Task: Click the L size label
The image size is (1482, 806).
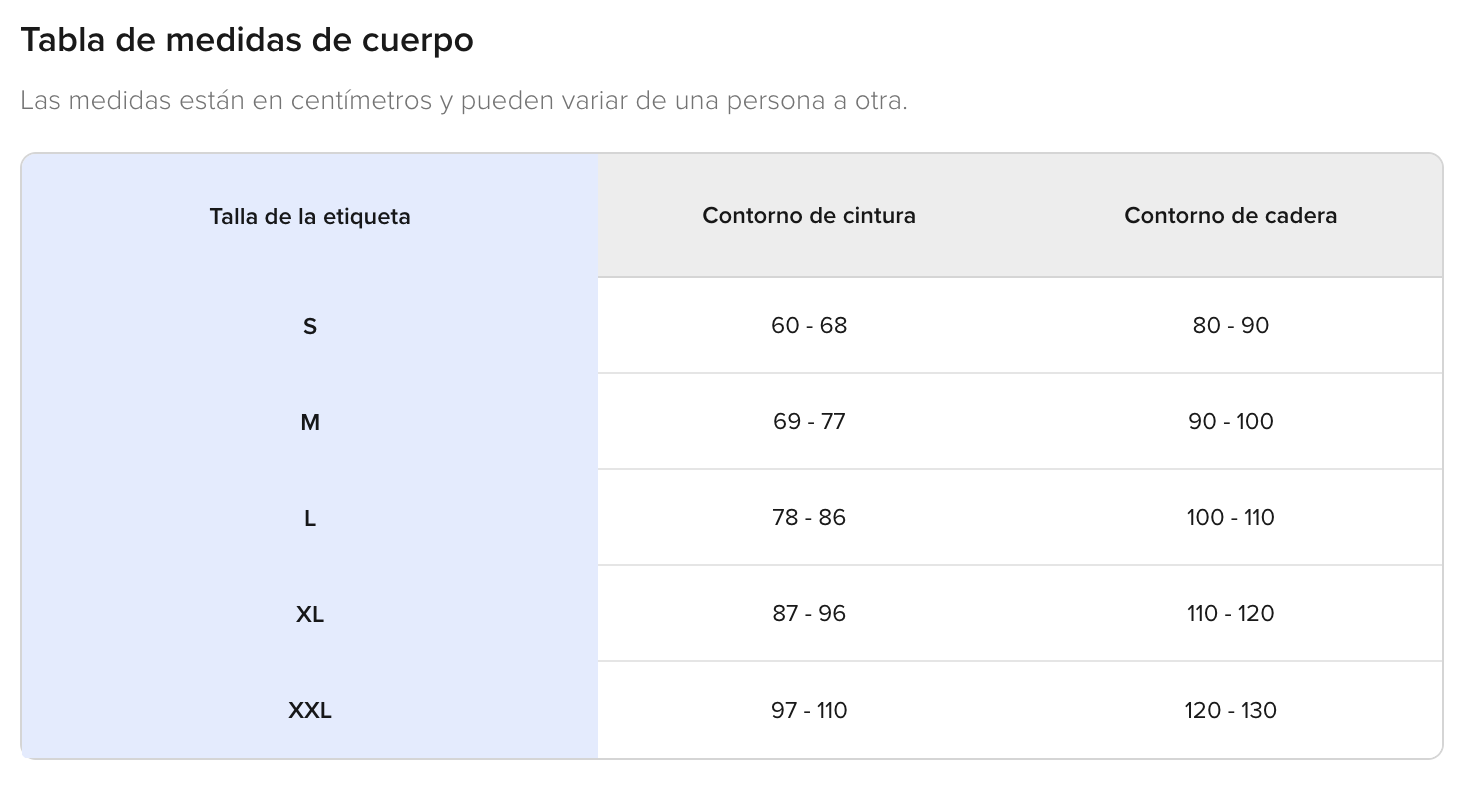Action: (310, 518)
